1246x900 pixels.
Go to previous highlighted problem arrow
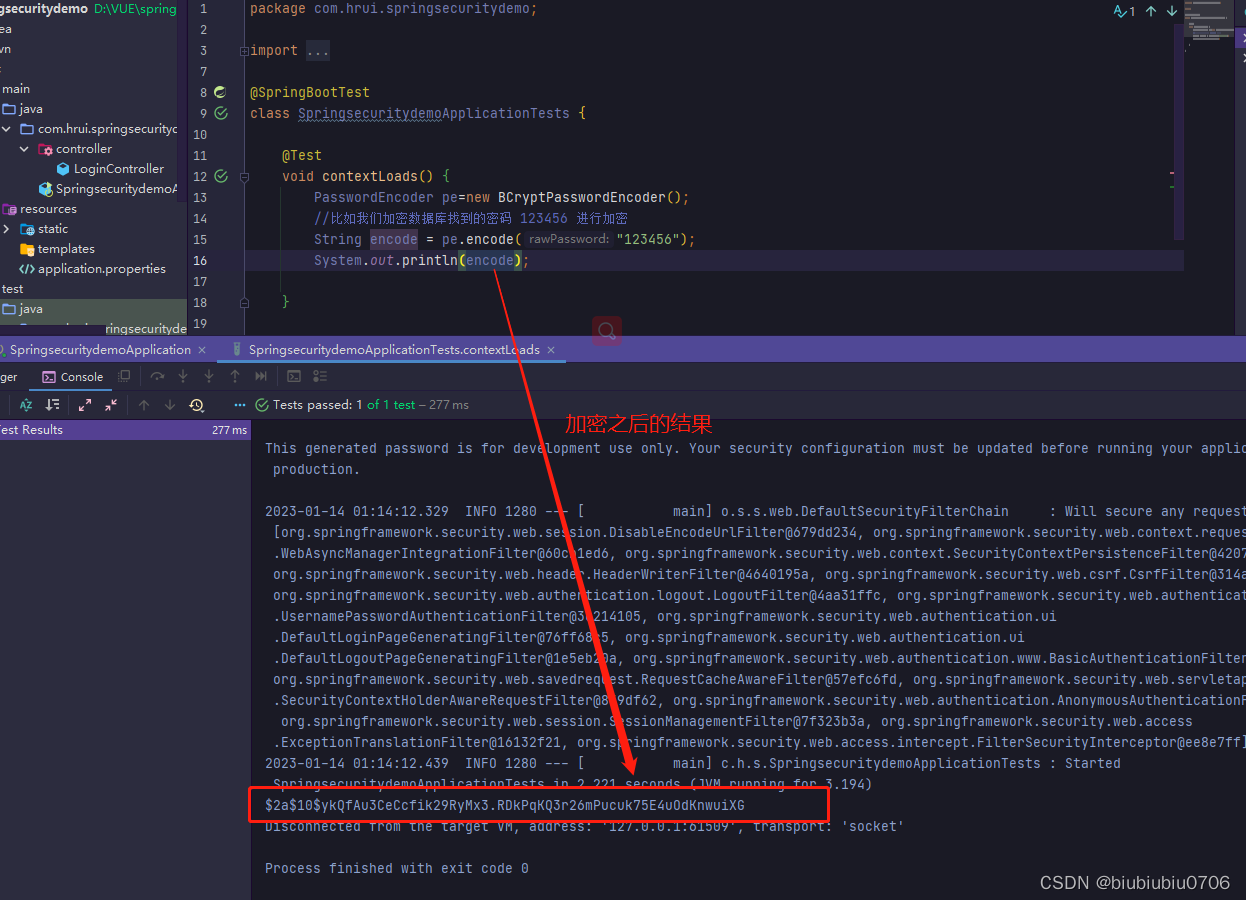(x=1151, y=11)
